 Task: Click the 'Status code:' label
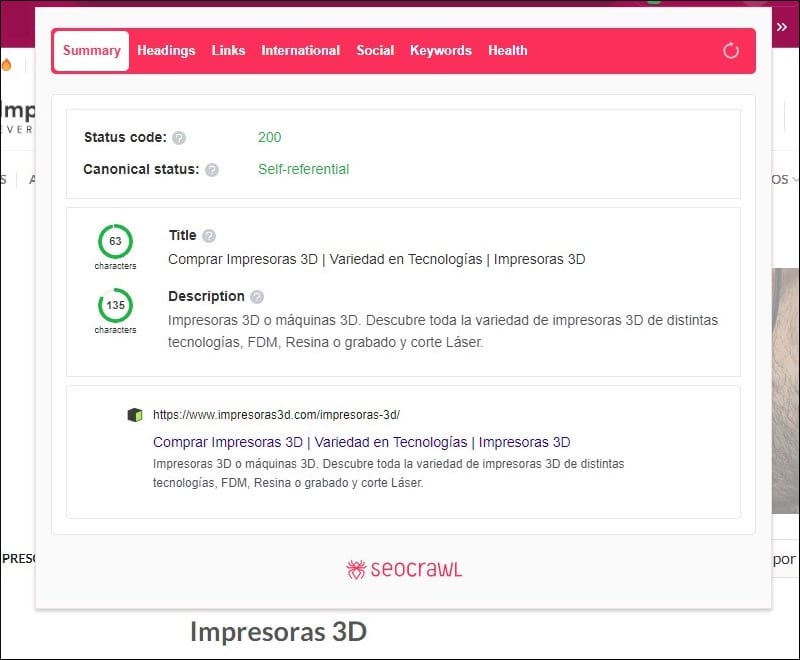tap(125, 137)
